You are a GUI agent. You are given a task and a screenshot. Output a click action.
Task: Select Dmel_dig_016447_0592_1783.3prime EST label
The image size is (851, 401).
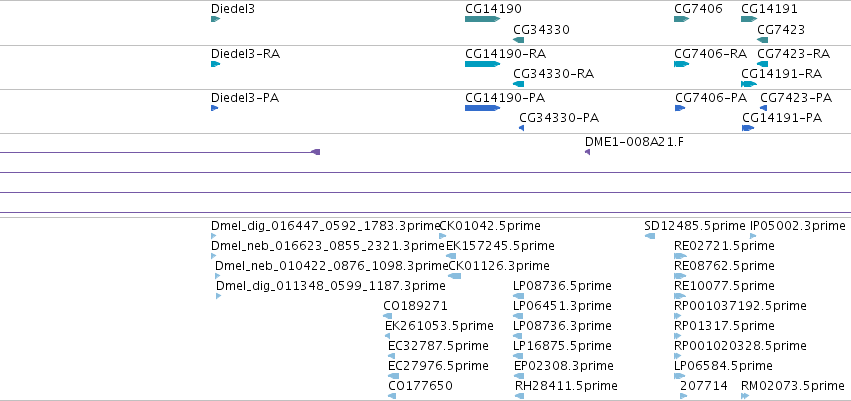(x=325, y=226)
